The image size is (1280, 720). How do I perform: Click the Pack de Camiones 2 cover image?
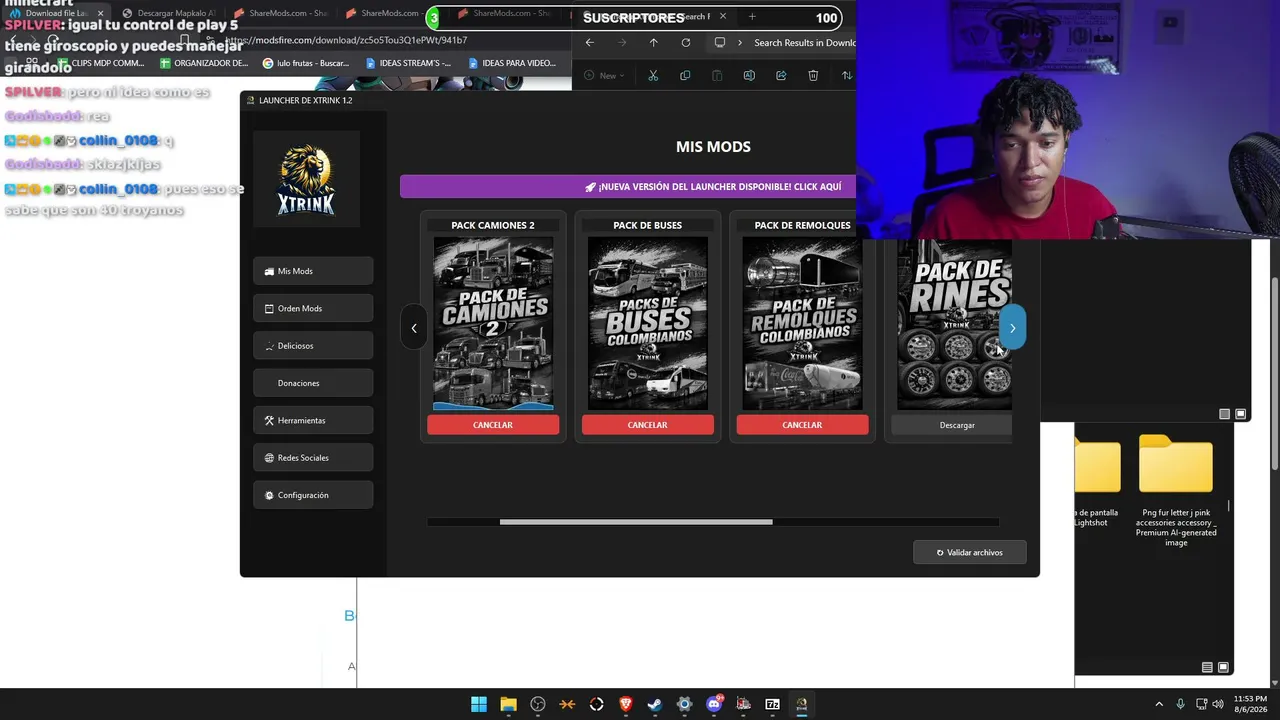[x=493, y=324]
